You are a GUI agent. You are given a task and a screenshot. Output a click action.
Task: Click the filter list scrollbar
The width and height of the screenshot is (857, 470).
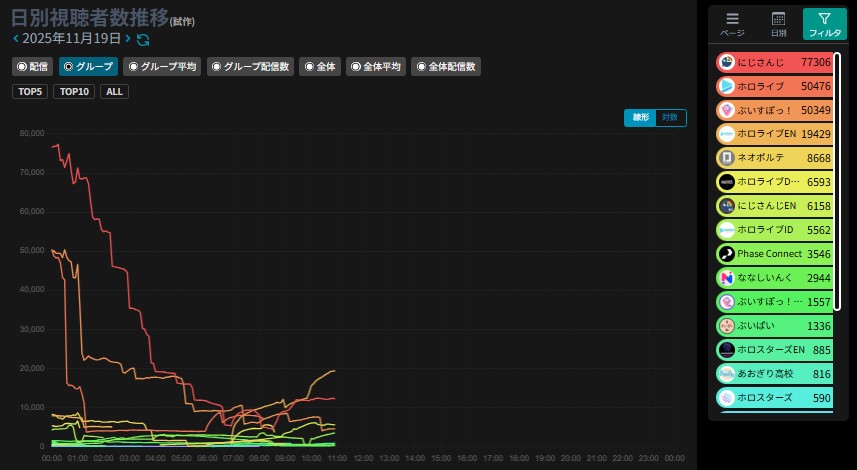click(837, 181)
